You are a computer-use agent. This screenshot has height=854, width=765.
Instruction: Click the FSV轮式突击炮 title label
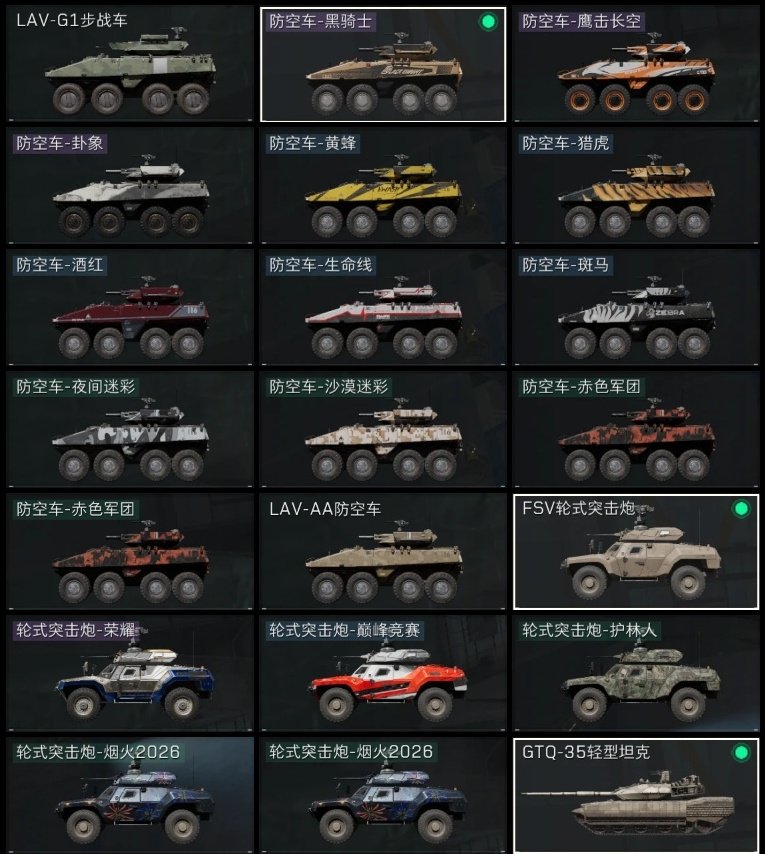tap(578, 508)
